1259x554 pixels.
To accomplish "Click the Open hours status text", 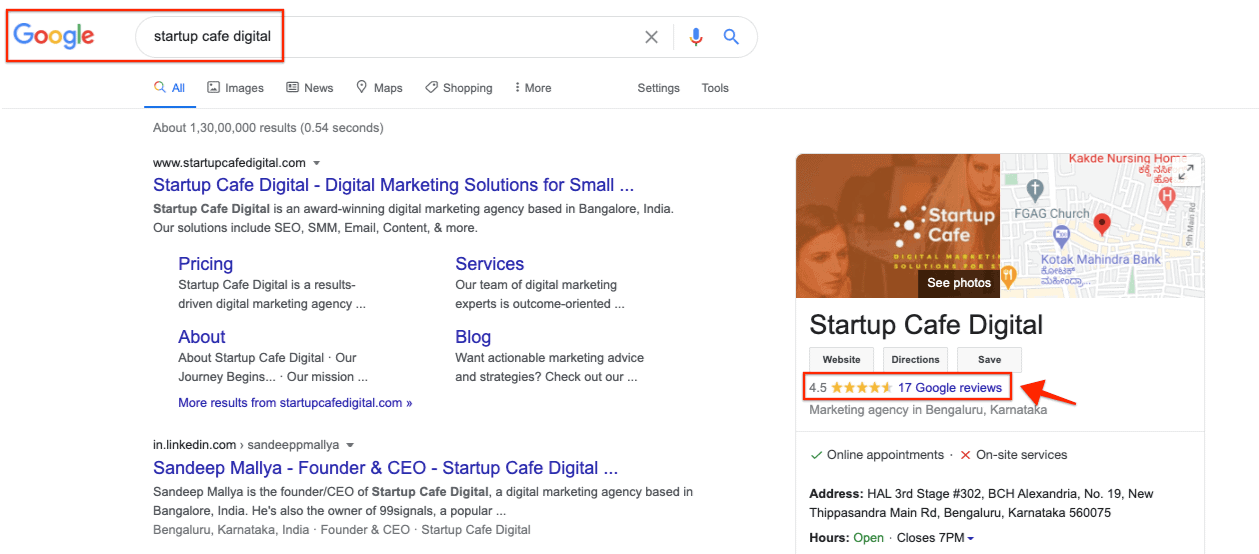I will click(869, 538).
